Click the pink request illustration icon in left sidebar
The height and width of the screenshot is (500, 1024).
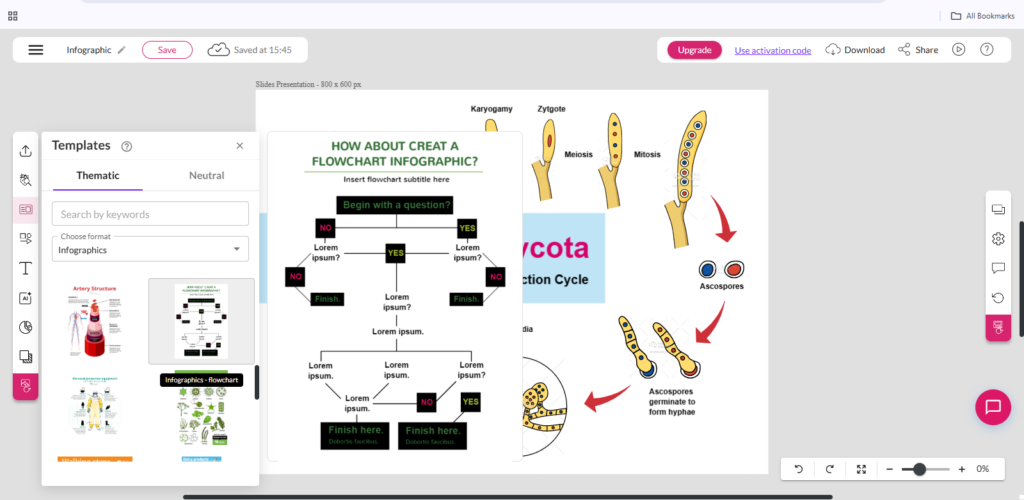pos(25,386)
